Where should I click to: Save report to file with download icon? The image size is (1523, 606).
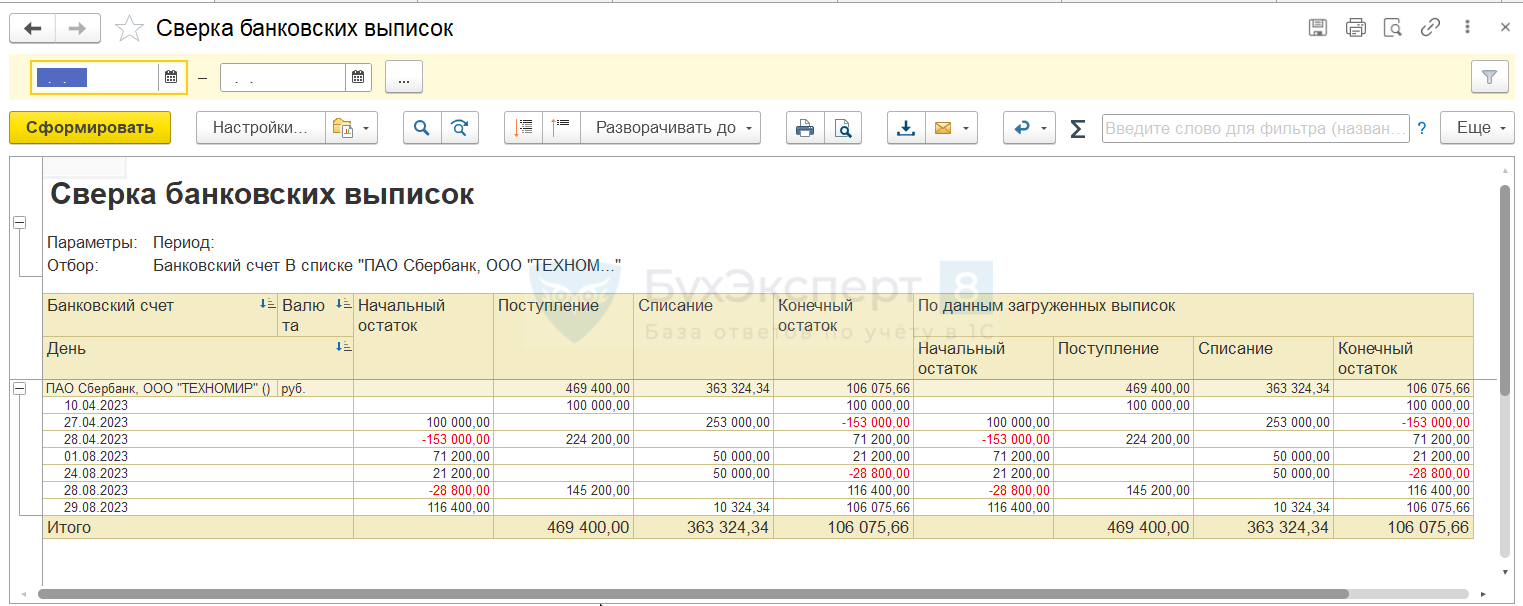click(x=906, y=128)
